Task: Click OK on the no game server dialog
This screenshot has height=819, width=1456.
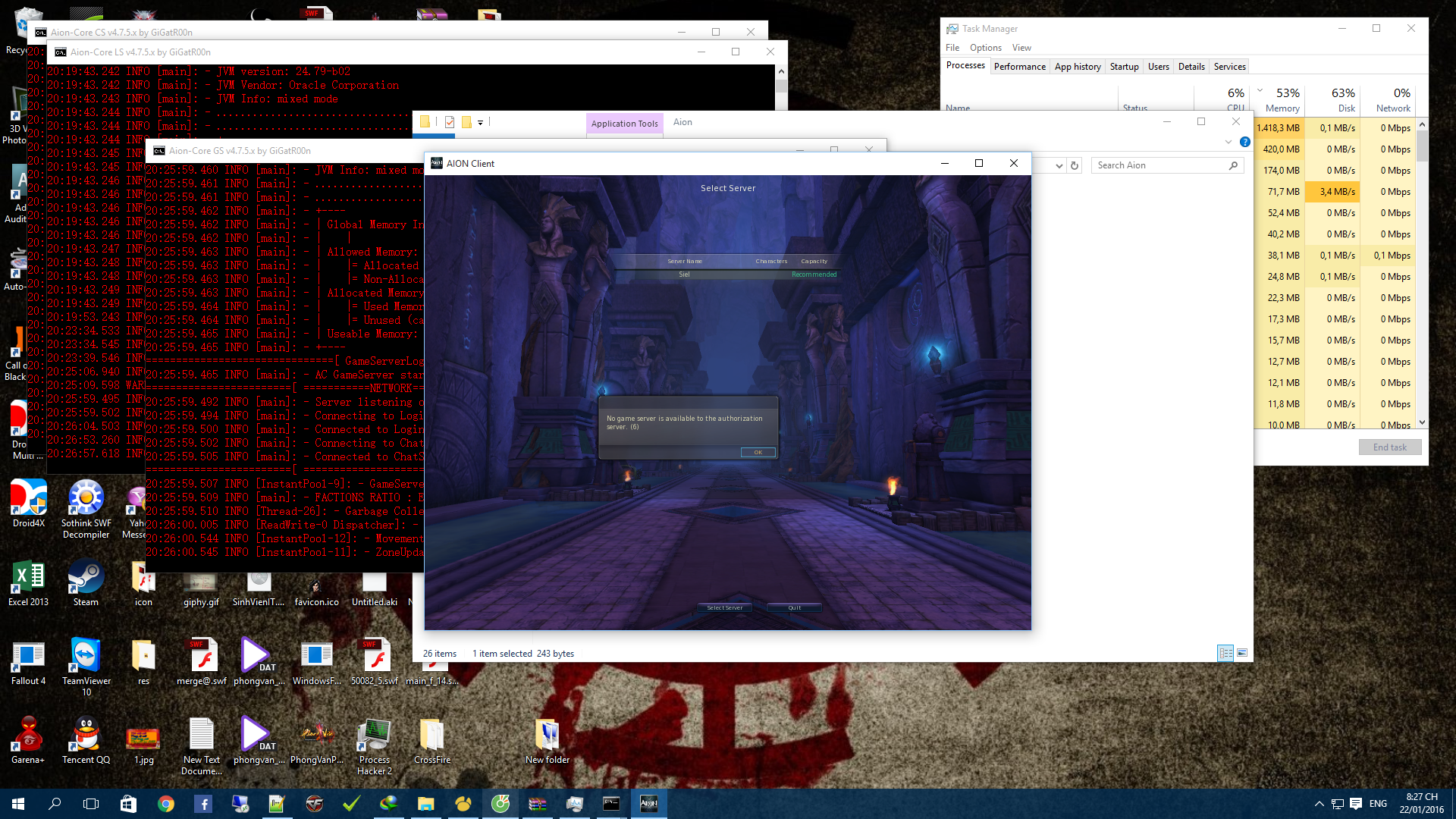Action: [757, 452]
